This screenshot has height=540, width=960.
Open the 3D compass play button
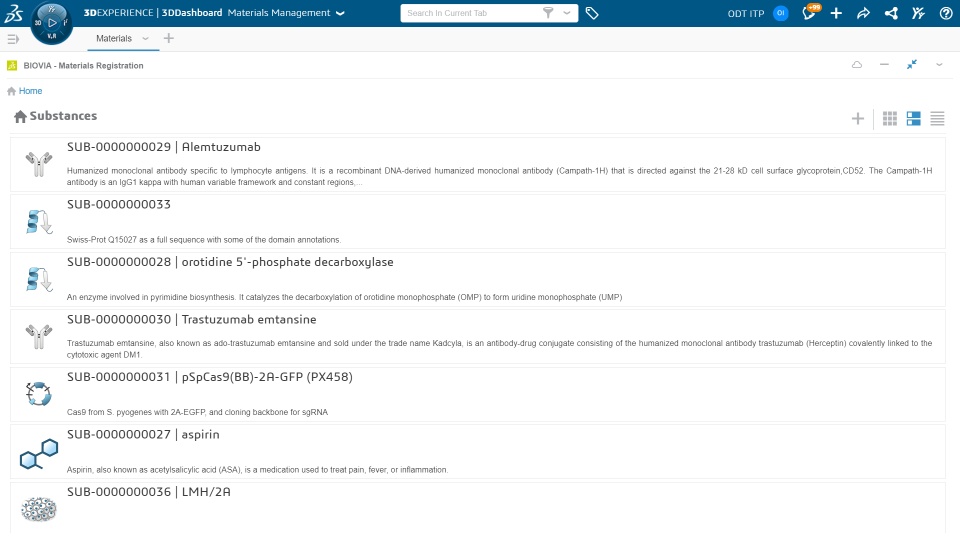(x=52, y=23)
